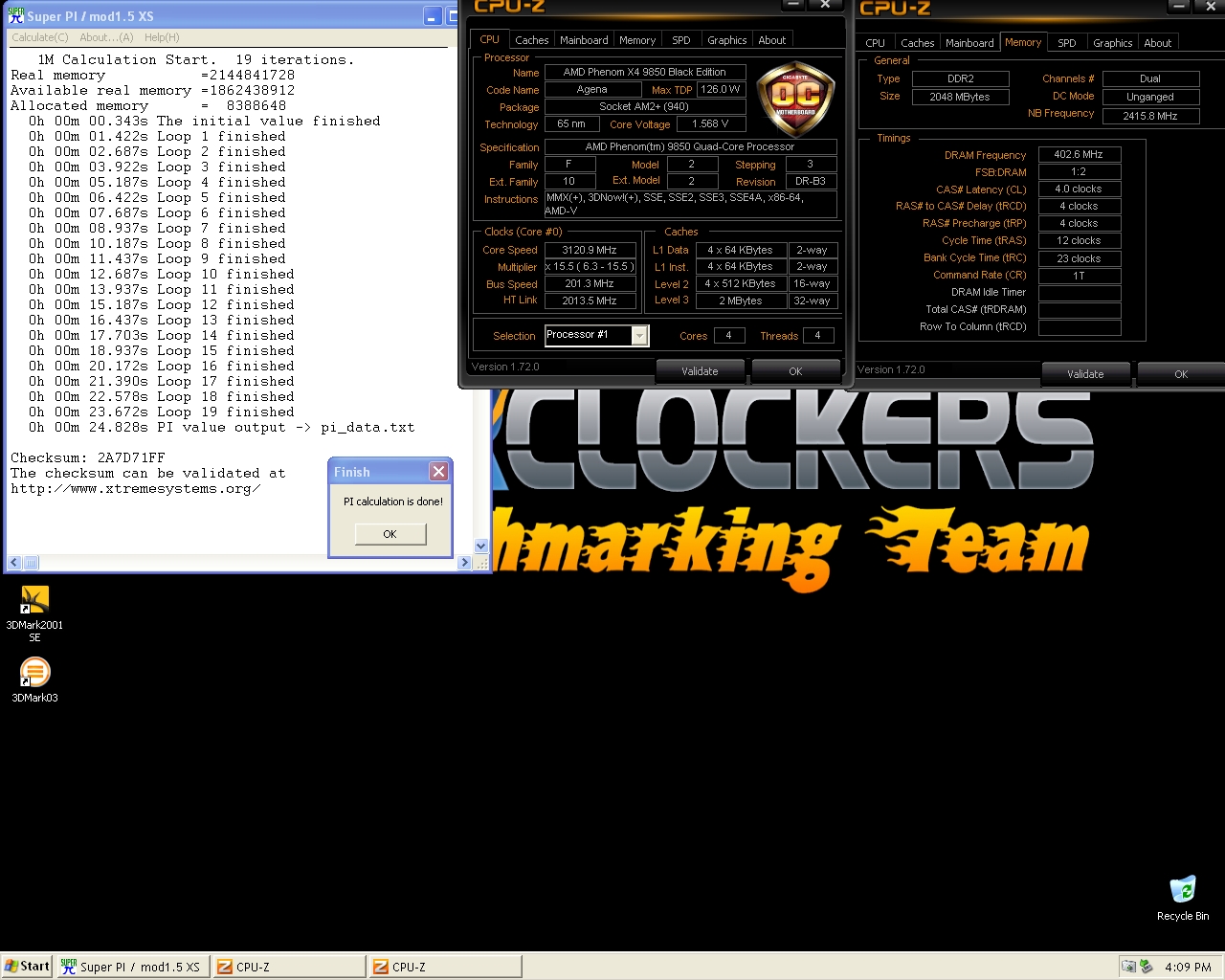Switch to Super PI taskbar button
This screenshot has width=1225, height=980.
pyautogui.click(x=131, y=967)
